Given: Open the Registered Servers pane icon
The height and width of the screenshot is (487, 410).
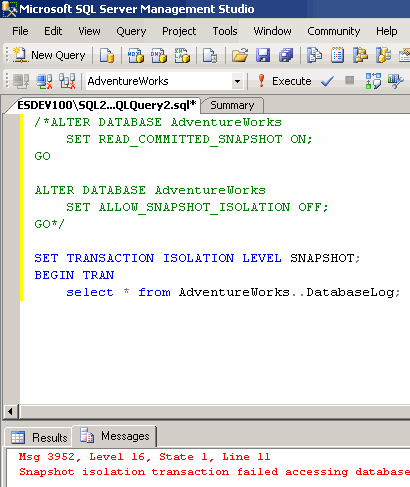Looking at the screenshot, I should point(314,55).
